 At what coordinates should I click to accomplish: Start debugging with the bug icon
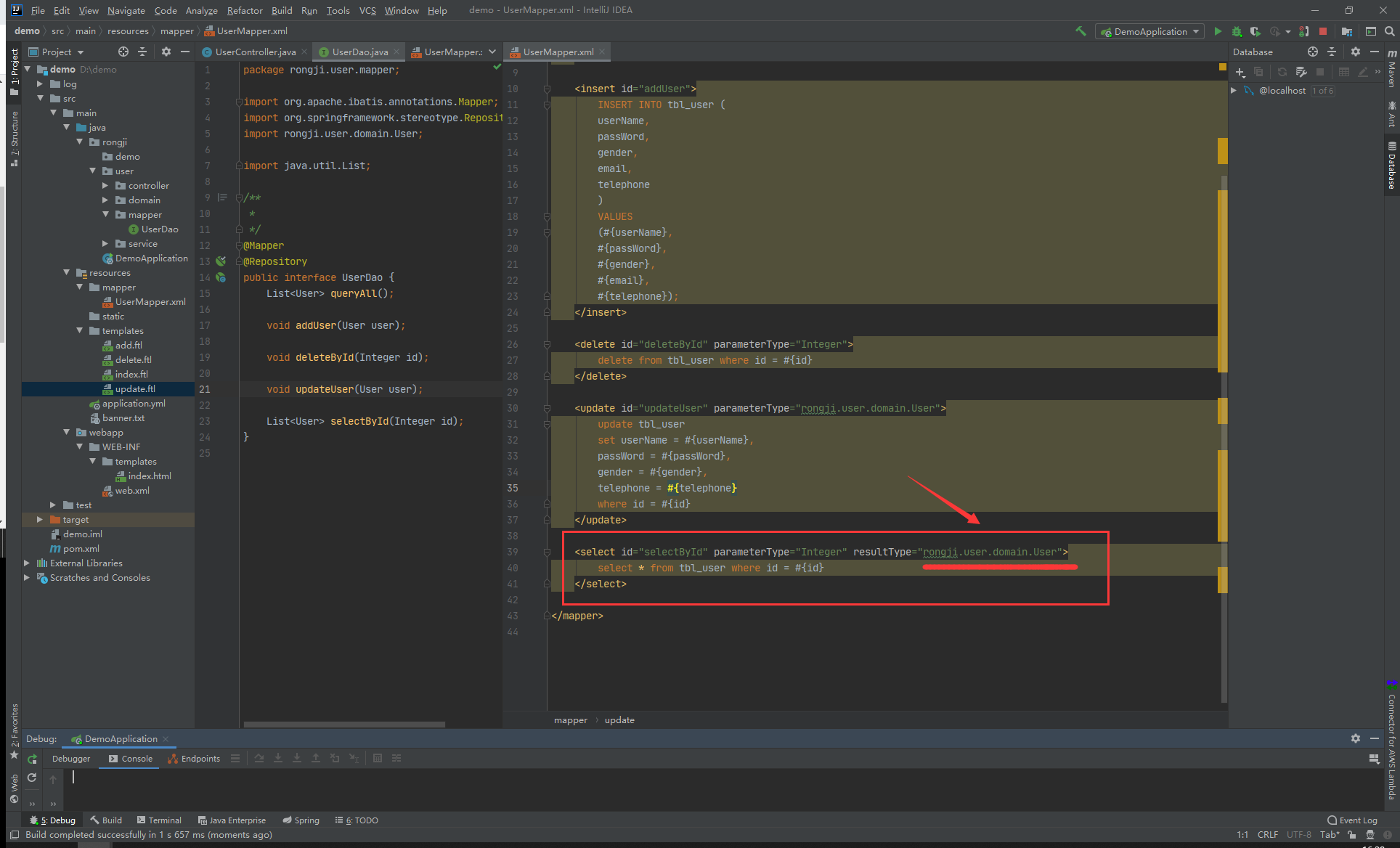tap(1237, 31)
